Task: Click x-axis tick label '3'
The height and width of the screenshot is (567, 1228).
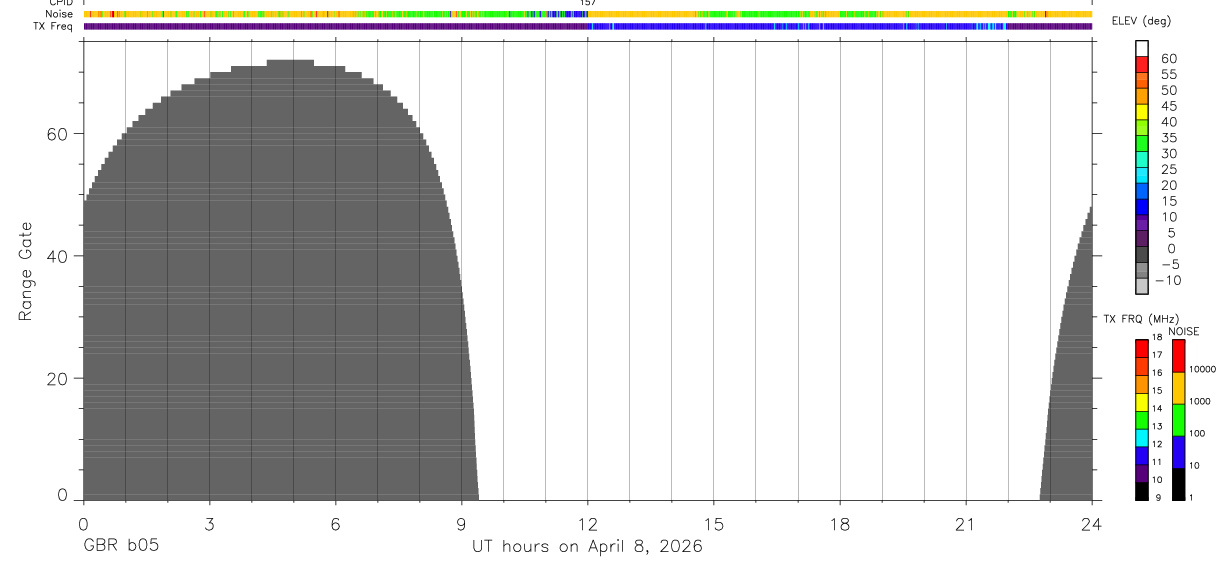Action: 209,523
